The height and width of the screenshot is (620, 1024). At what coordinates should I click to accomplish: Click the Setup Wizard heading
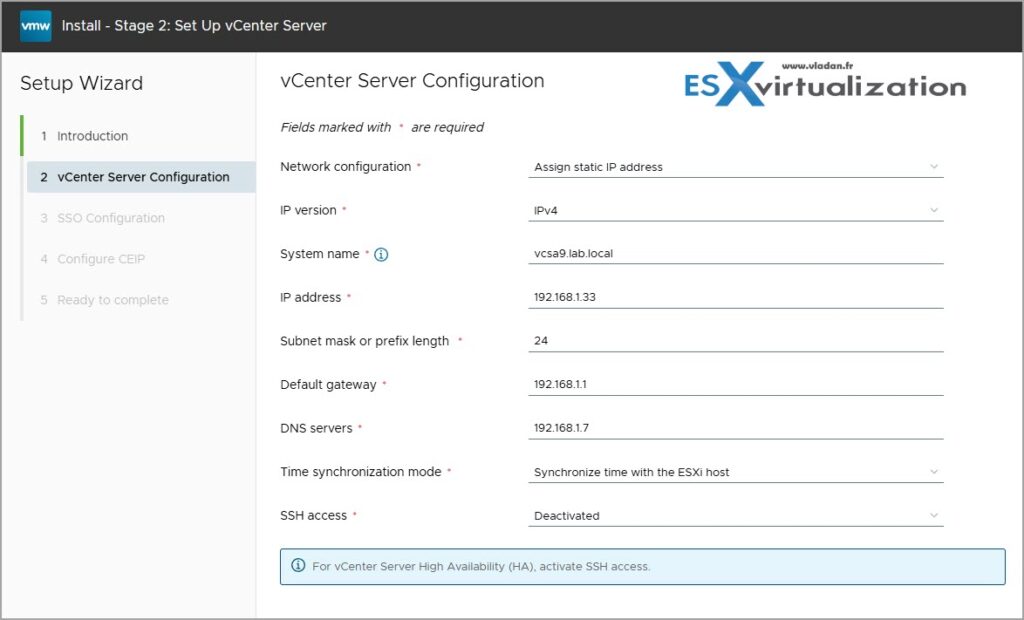81,84
